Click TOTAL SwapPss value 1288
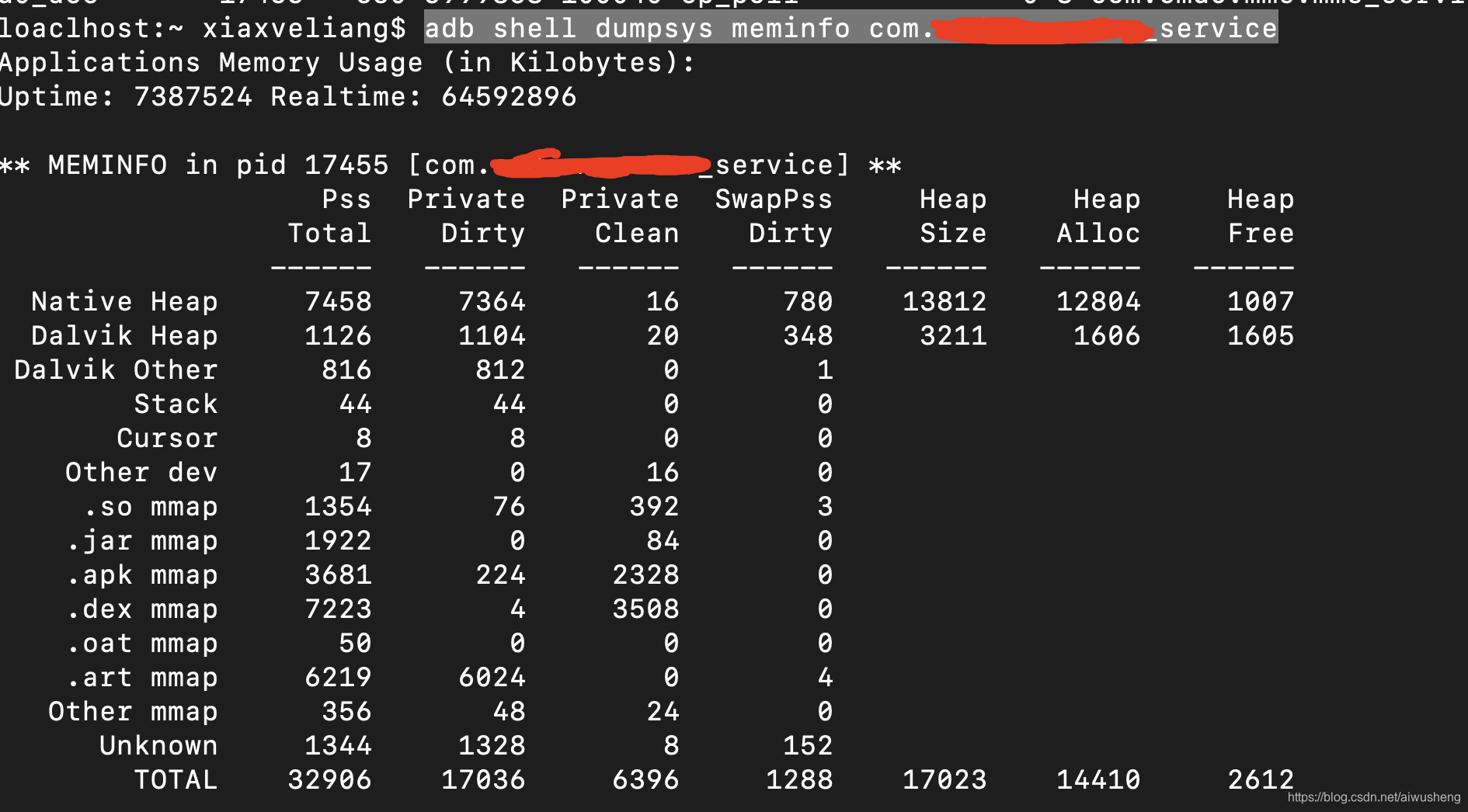The width and height of the screenshot is (1468, 812). (x=799, y=780)
